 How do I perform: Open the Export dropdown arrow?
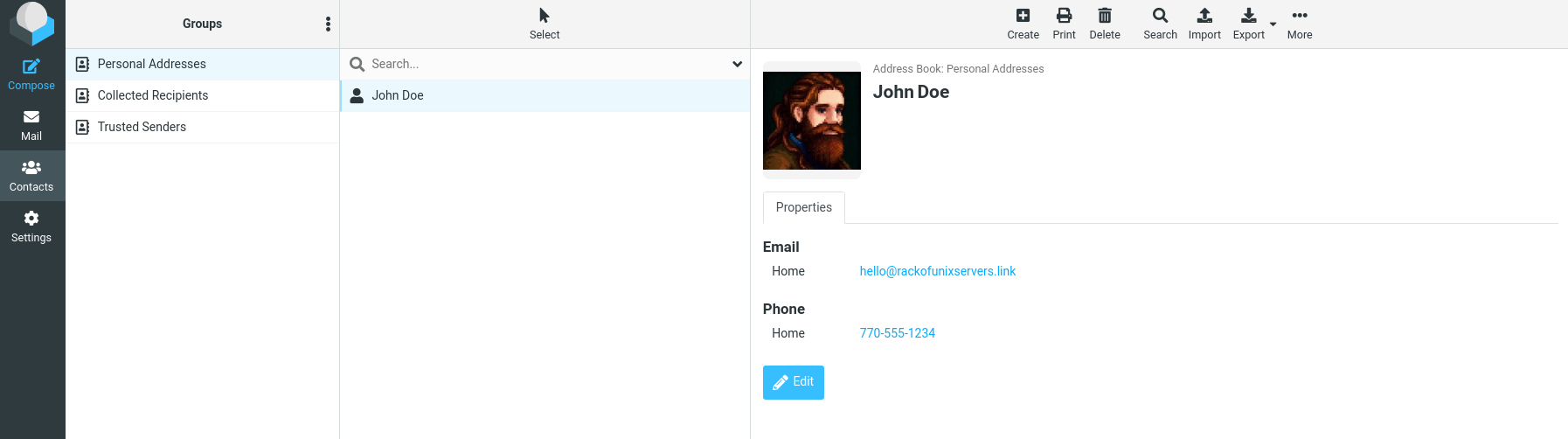click(x=1273, y=24)
